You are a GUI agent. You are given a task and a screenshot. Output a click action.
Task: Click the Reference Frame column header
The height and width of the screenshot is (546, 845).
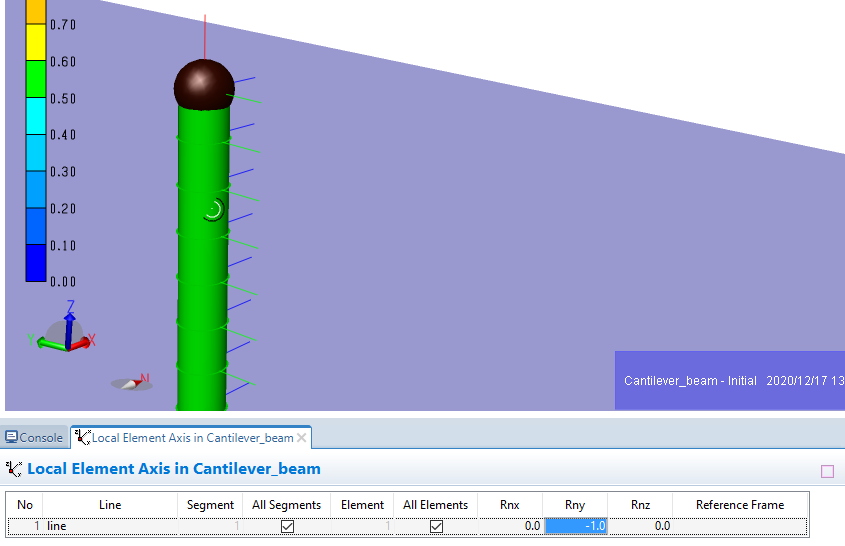tap(739, 505)
